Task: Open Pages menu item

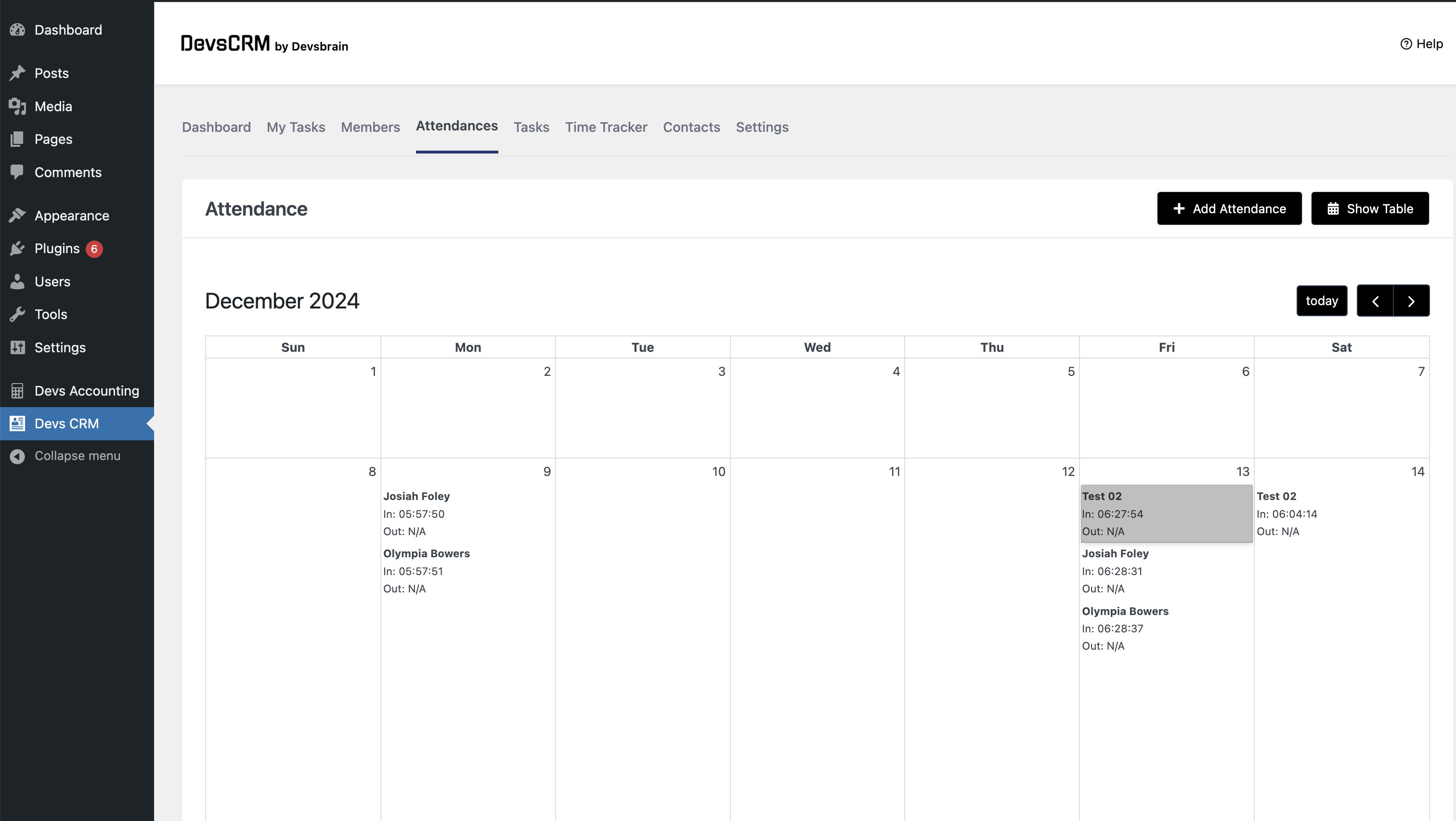Action: coord(77,139)
